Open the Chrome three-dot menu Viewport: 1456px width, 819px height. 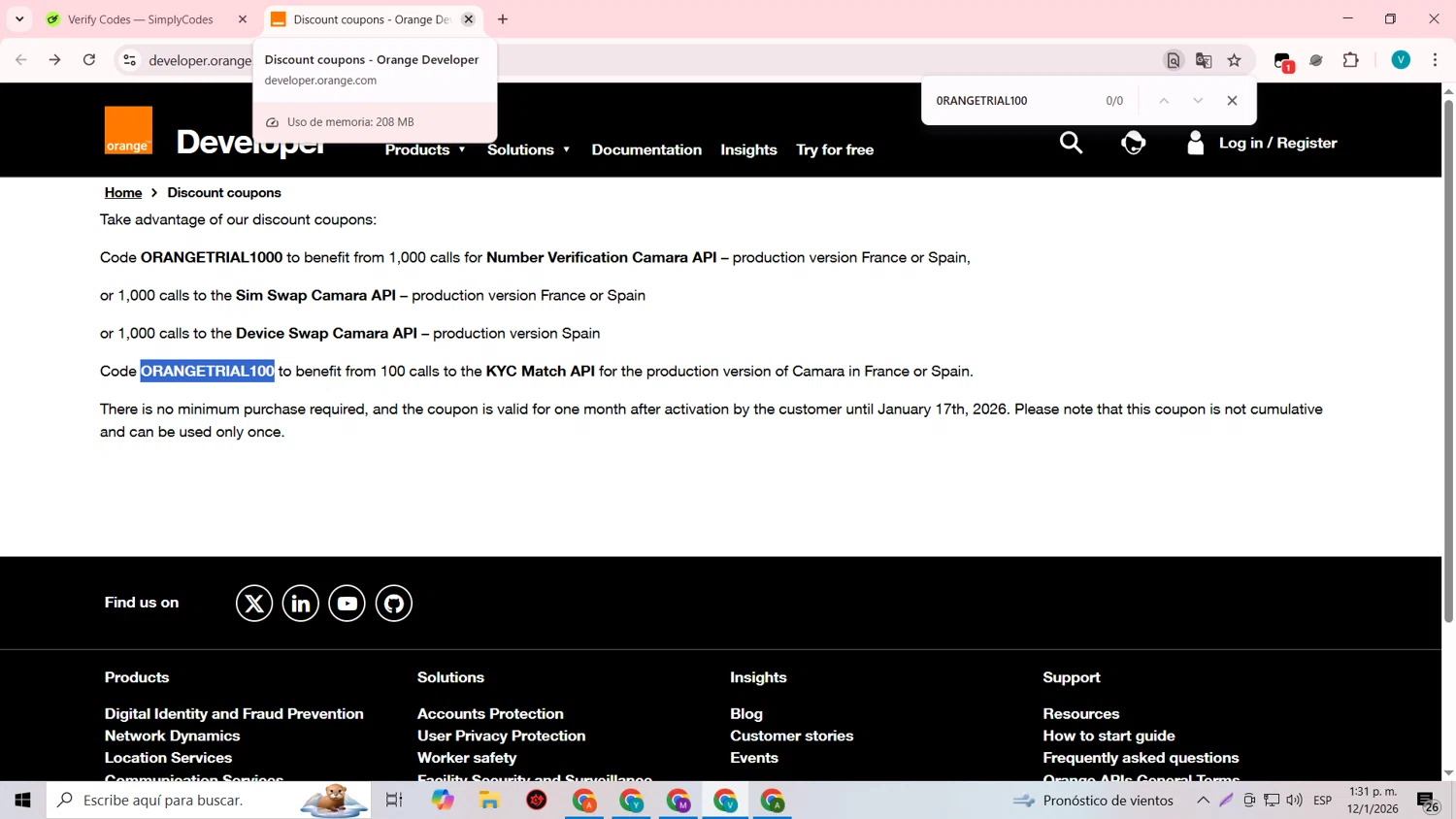(1435, 60)
